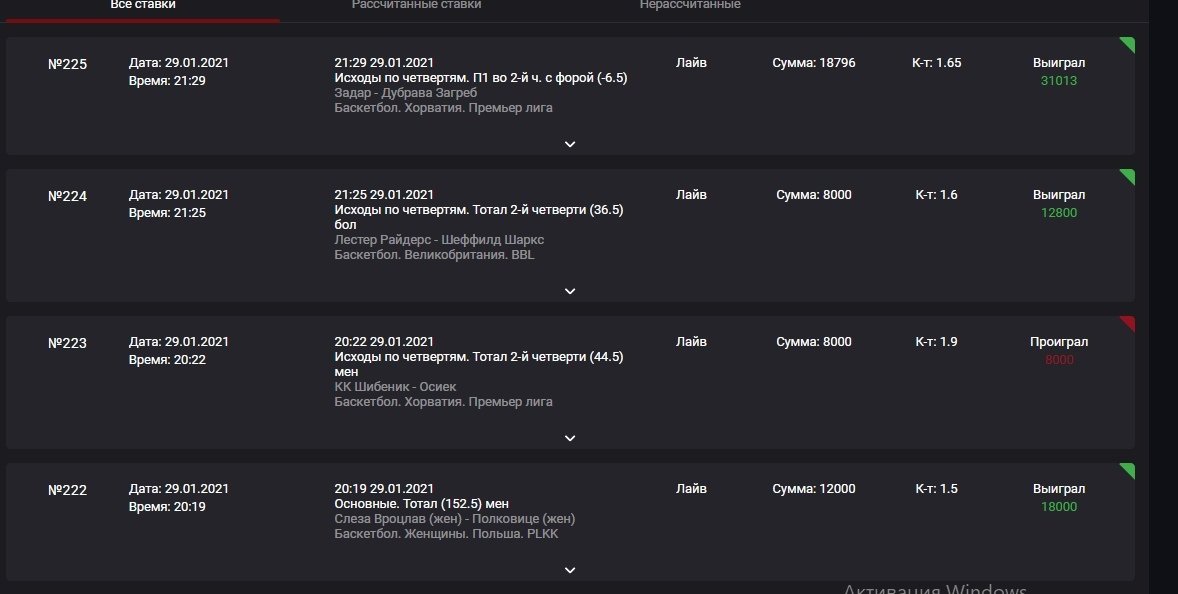This screenshot has height=594, width=1178.
Task: Select the КК Шибеник - Осиек match text
Action: pyautogui.click(x=397, y=387)
